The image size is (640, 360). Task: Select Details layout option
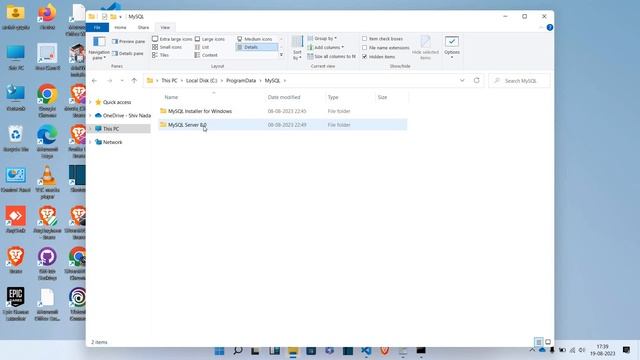pos(256,47)
